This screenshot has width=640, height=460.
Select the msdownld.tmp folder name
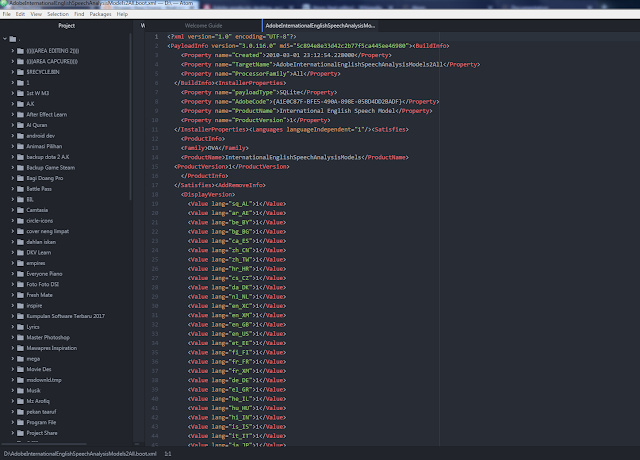click(x=44, y=380)
